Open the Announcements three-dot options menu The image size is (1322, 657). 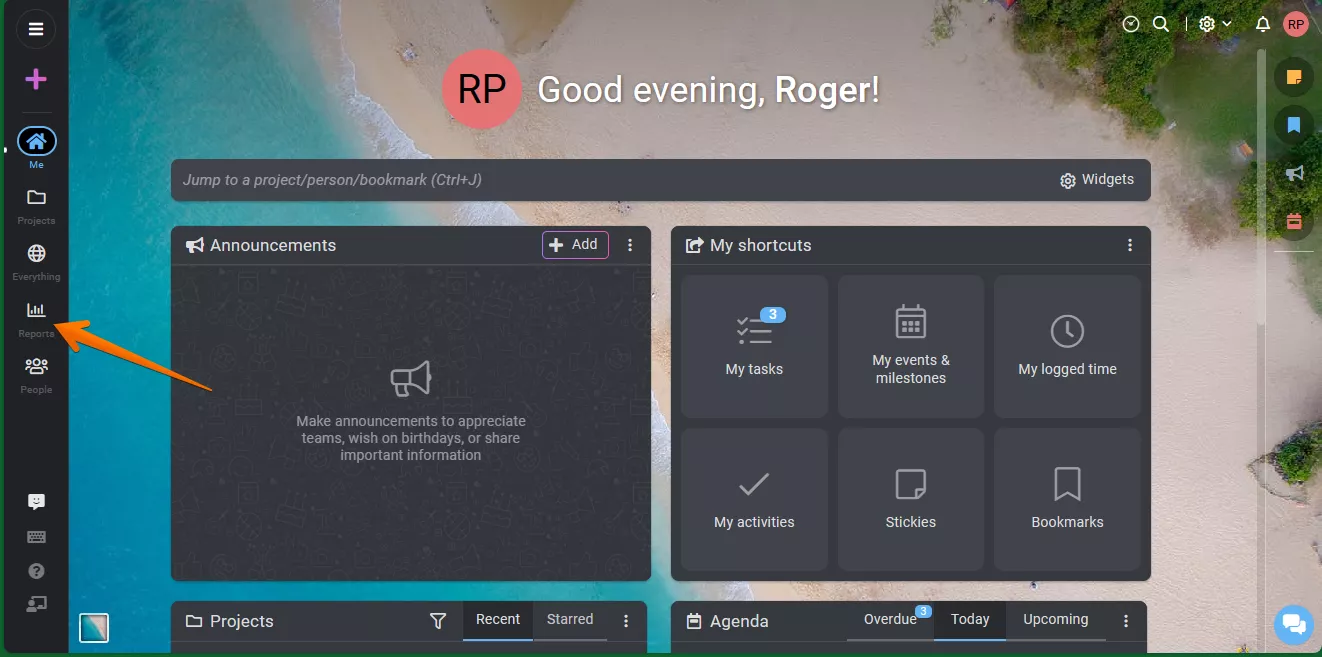630,245
